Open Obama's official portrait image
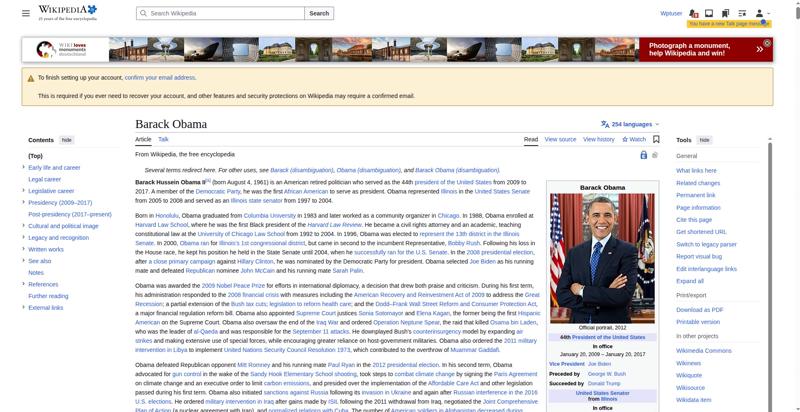 click(602, 258)
